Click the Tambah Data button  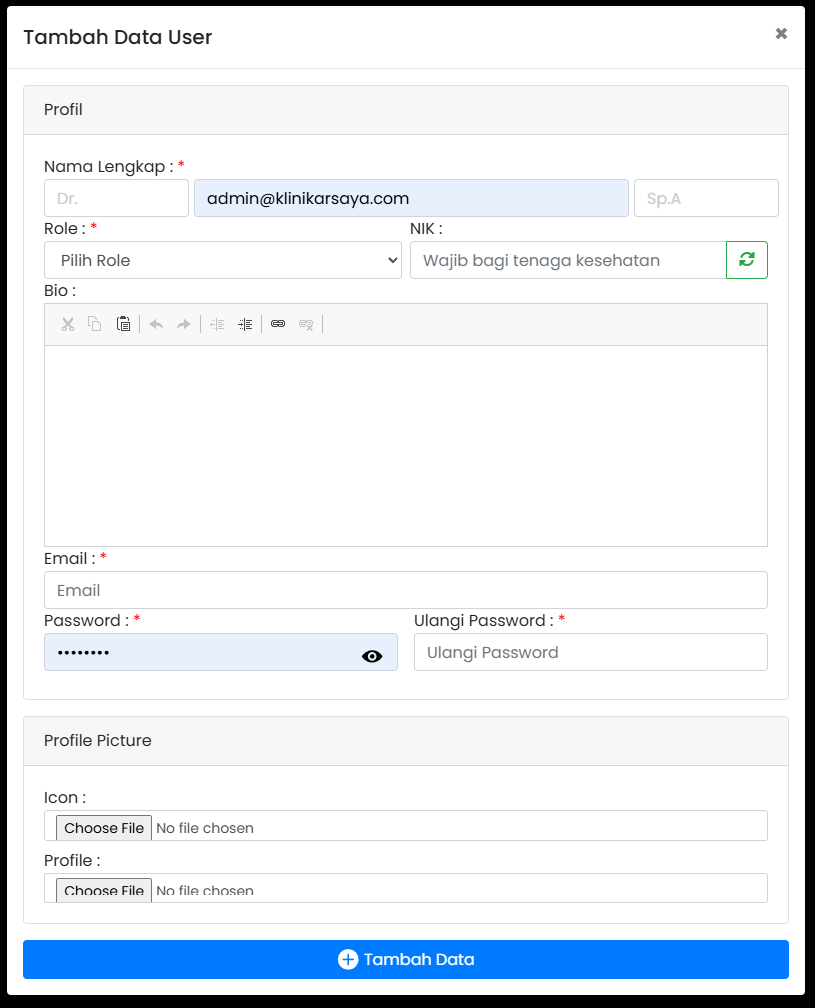coord(407,958)
